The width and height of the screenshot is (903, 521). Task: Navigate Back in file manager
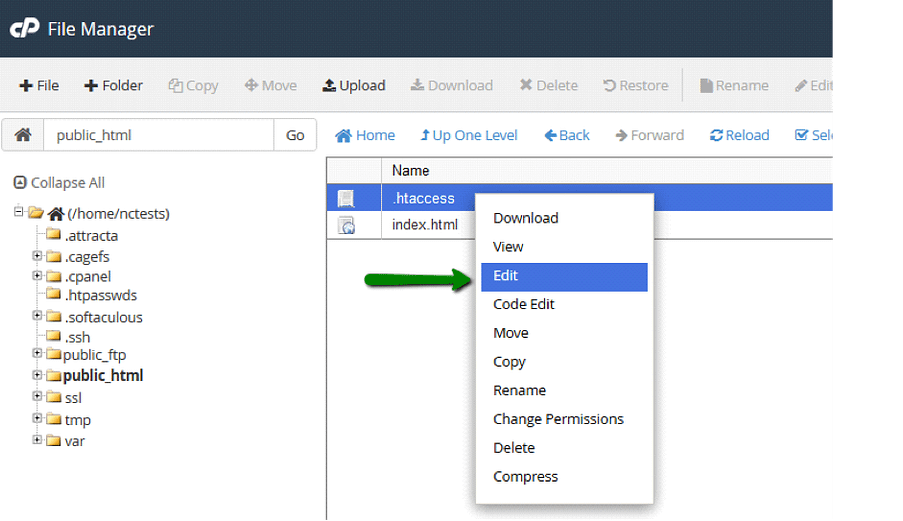[567, 135]
